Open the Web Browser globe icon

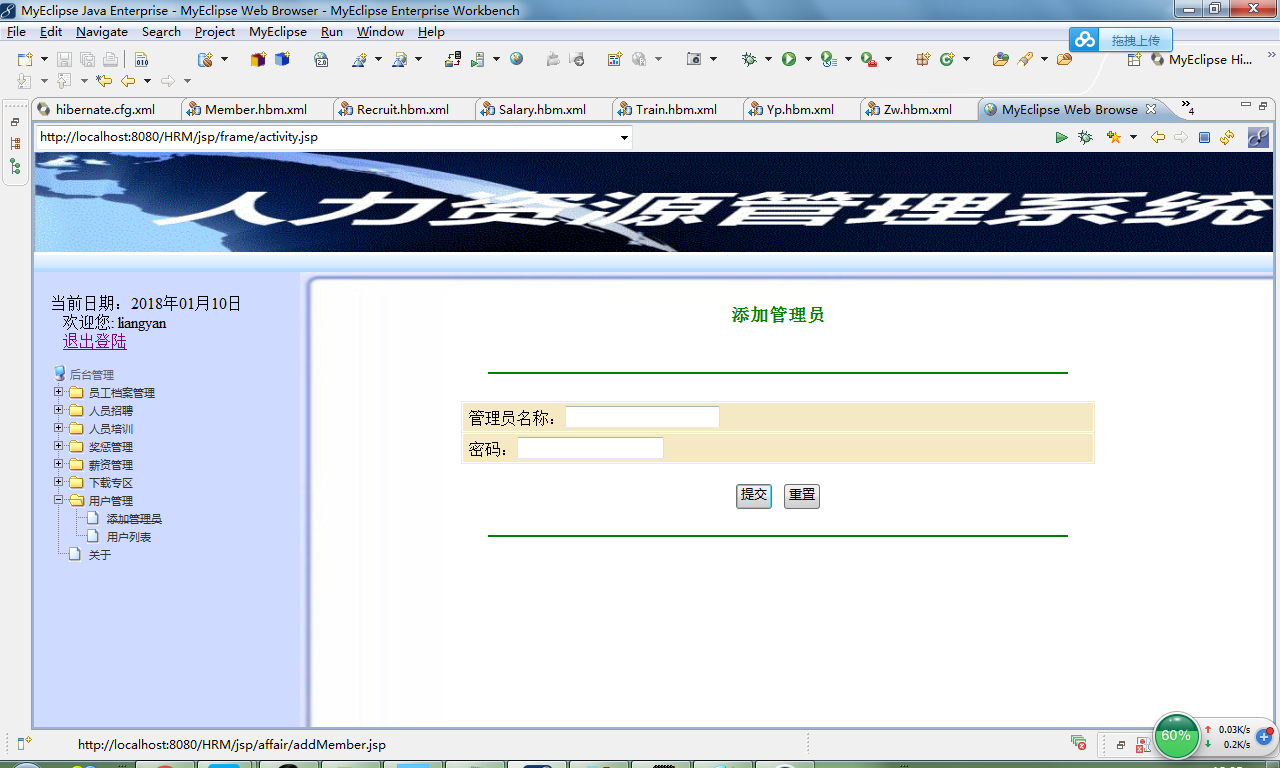click(x=516, y=60)
